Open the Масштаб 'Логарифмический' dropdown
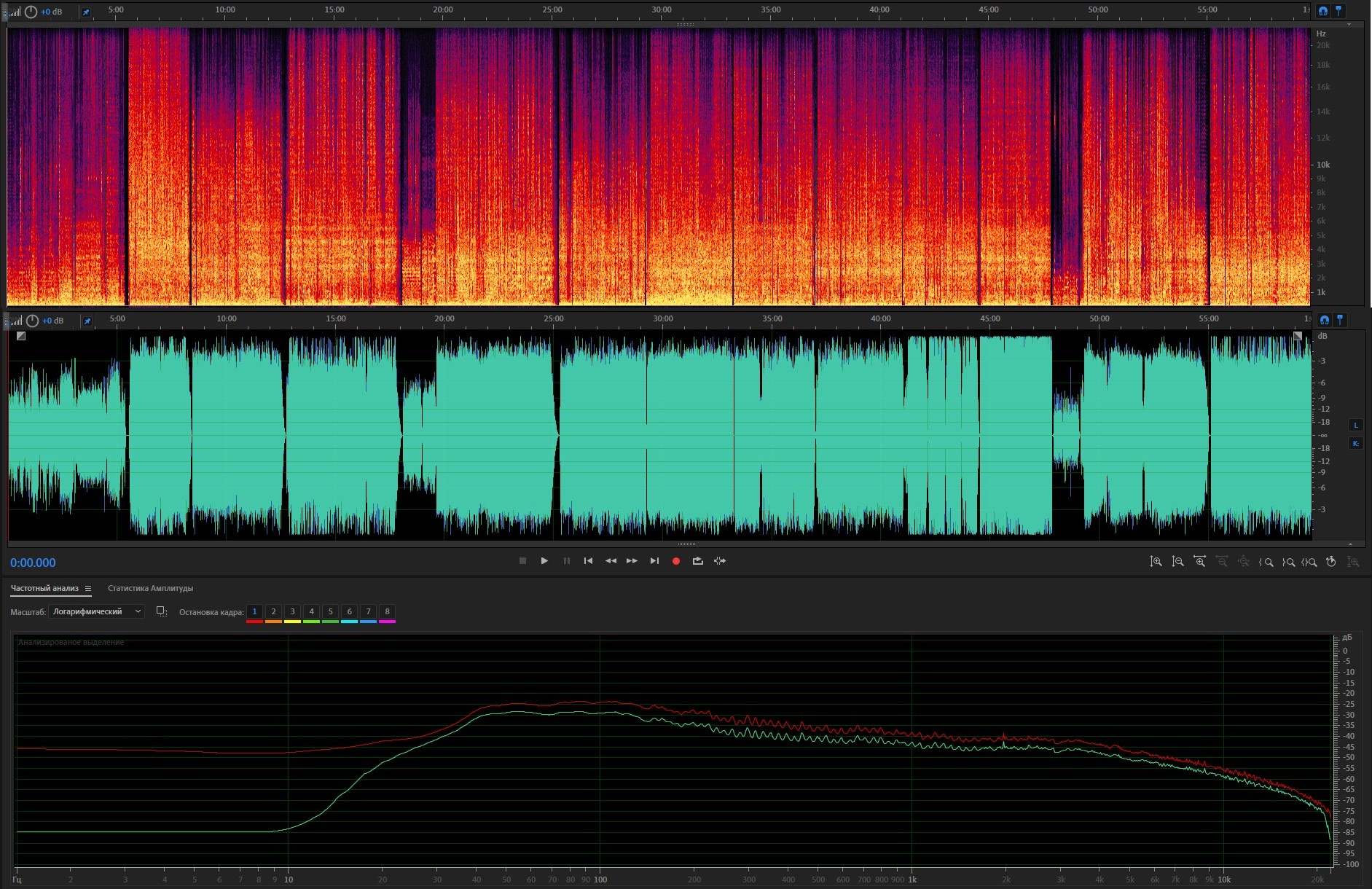Screen dimensions: 1372x889 pos(95,612)
